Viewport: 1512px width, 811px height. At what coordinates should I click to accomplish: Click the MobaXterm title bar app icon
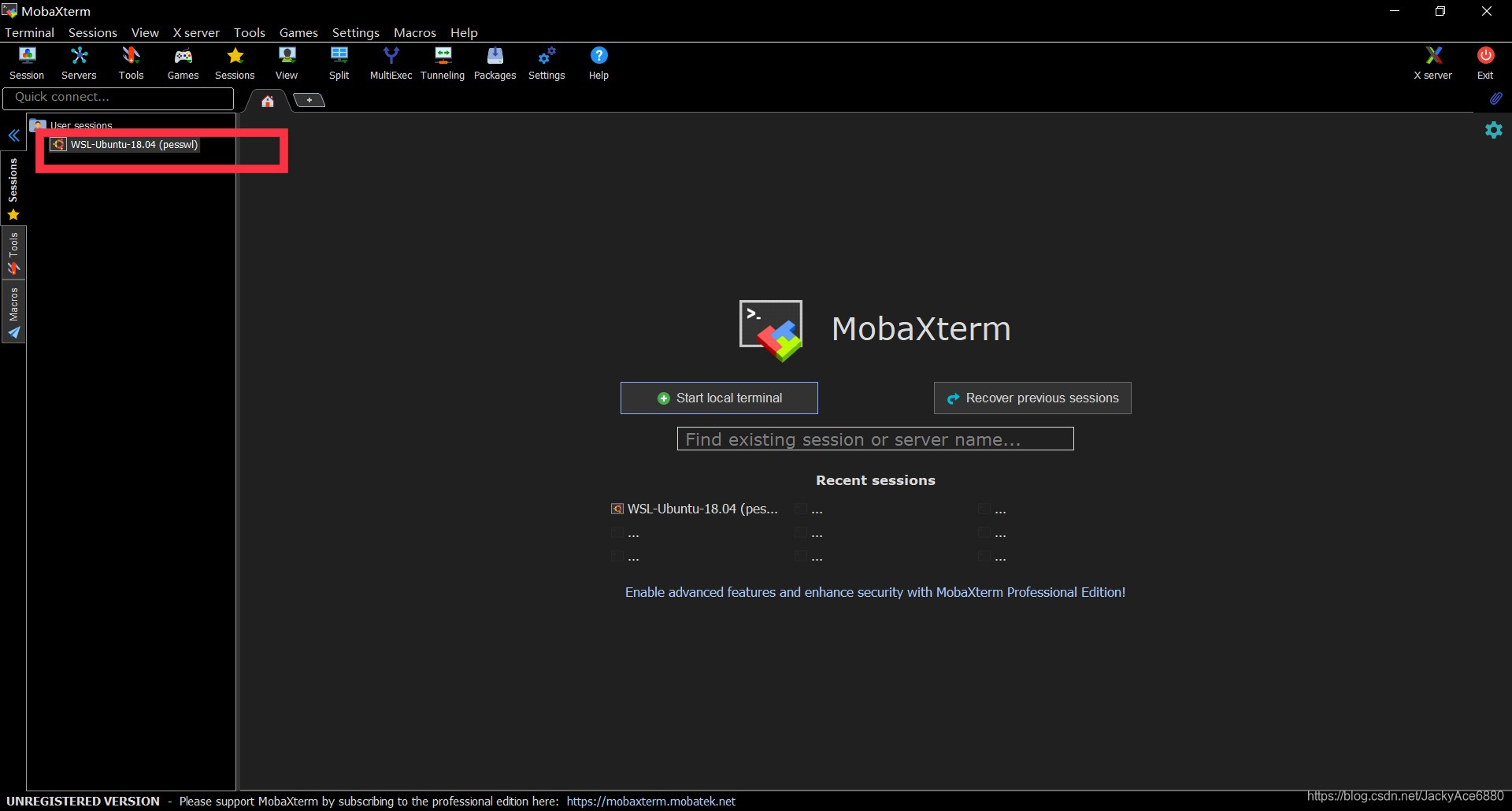[9, 11]
